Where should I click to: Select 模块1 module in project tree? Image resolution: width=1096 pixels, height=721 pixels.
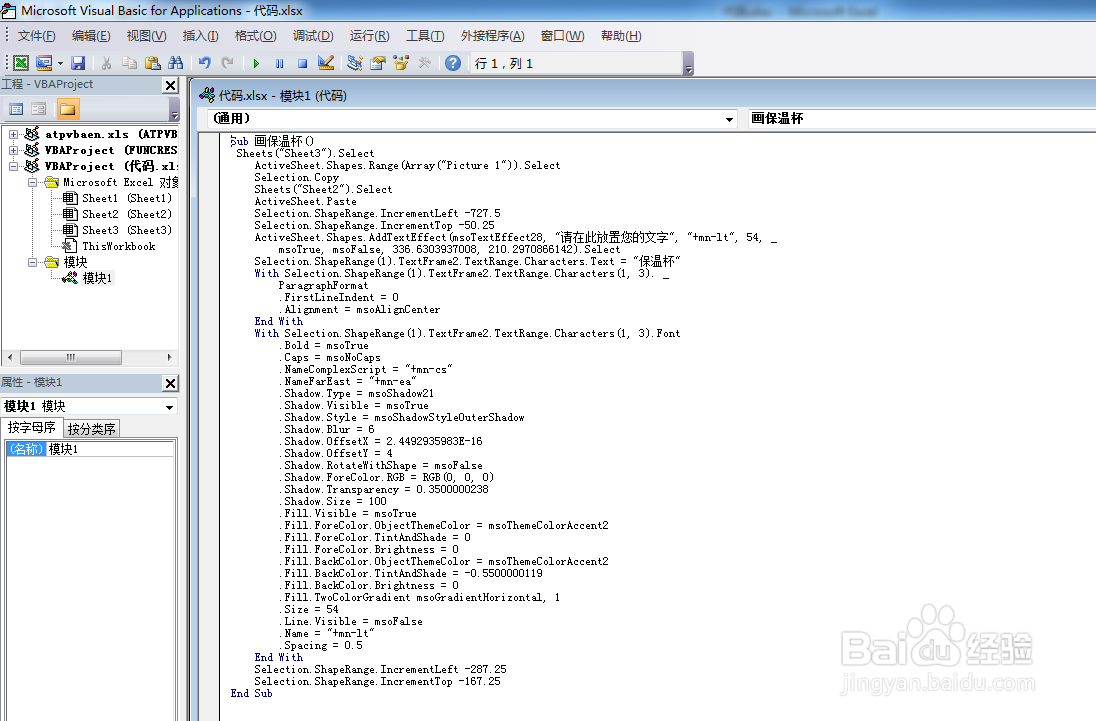[97, 278]
